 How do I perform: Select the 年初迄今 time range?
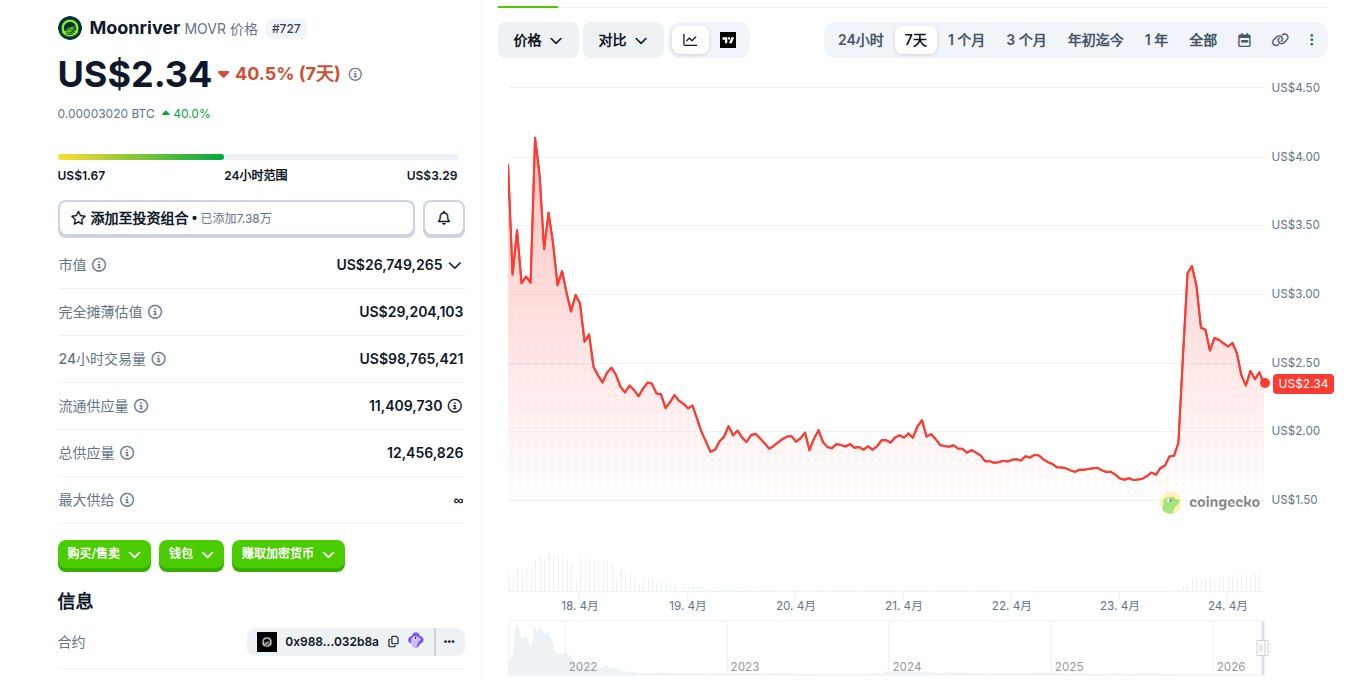(x=1096, y=40)
